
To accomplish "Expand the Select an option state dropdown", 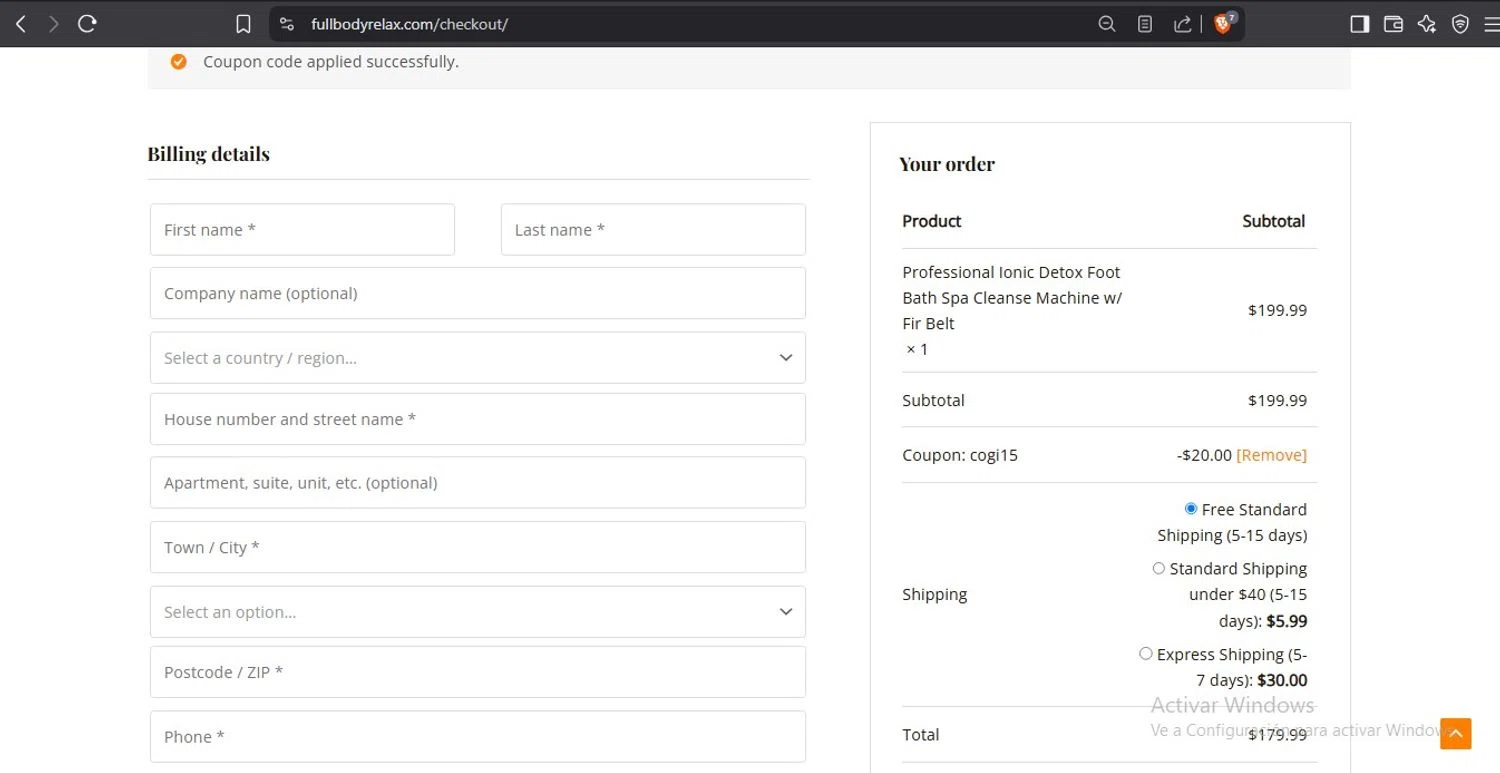I will point(478,612).
